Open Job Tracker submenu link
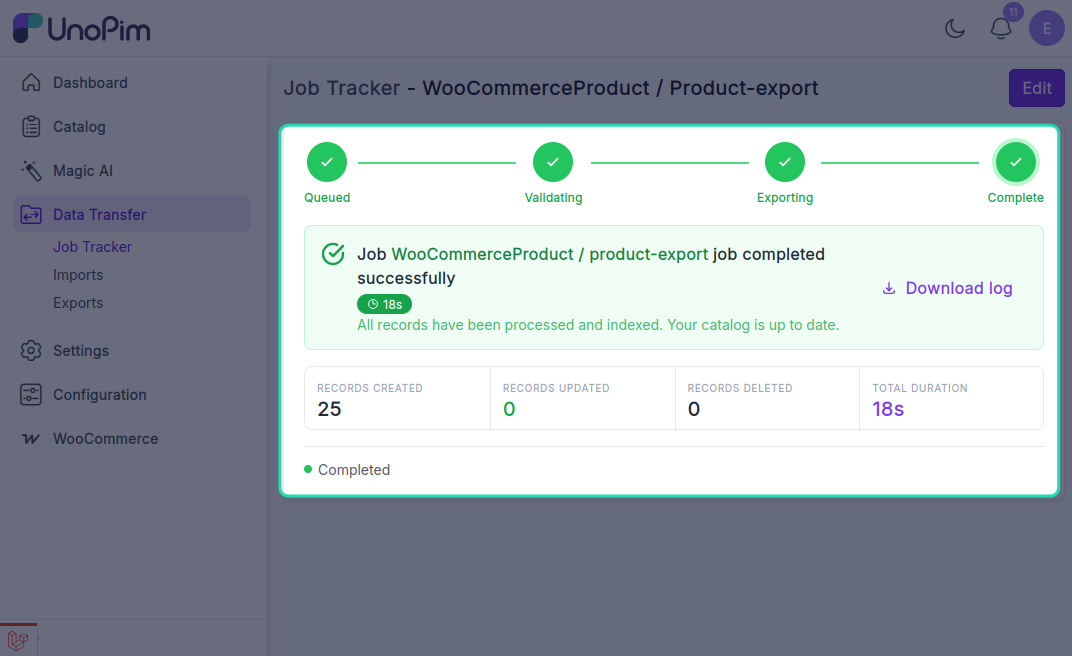This screenshot has width=1072, height=656. tap(92, 247)
